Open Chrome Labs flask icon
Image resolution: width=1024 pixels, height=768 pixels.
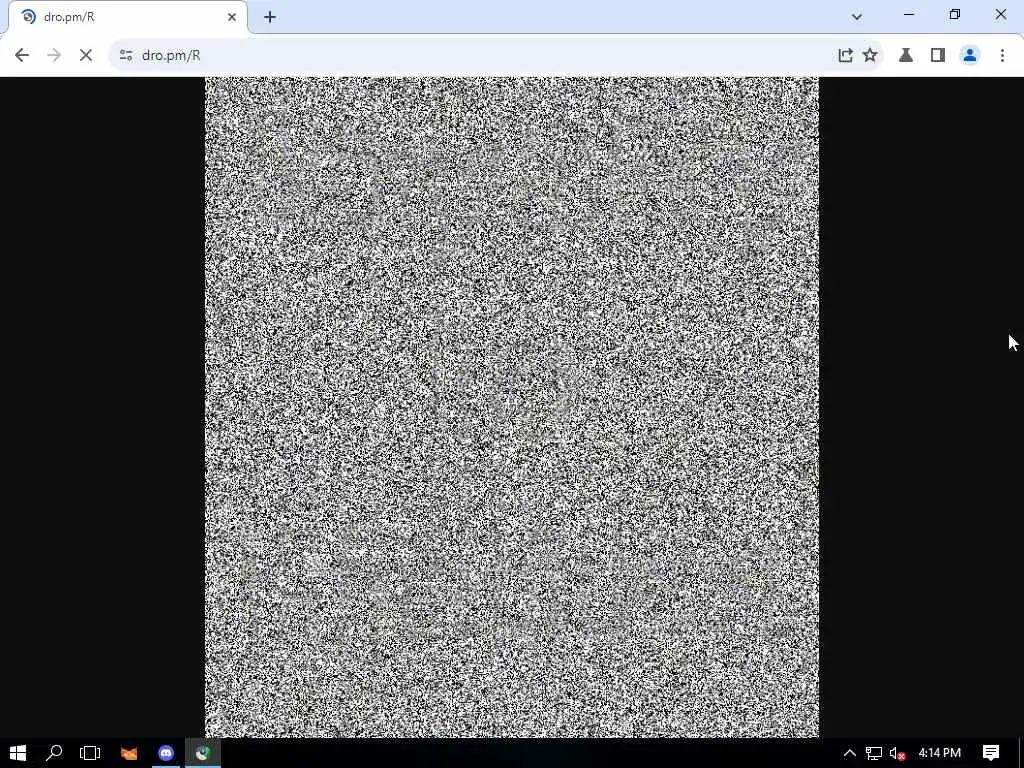(906, 56)
